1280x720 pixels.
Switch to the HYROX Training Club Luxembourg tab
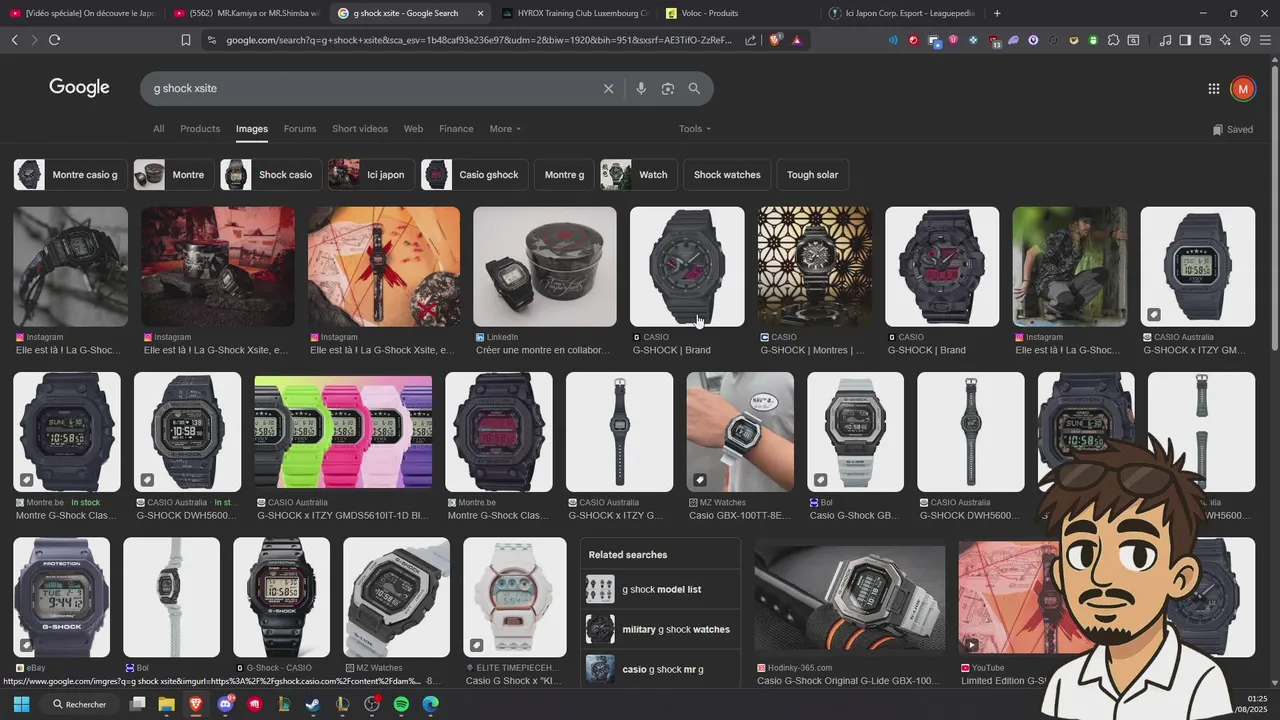coord(575,13)
